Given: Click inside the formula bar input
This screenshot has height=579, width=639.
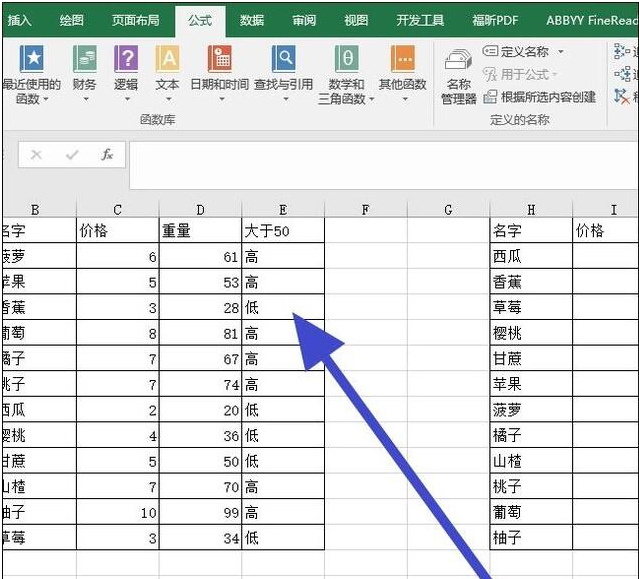Looking at the screenshot, I should click(x=383, y=165).
